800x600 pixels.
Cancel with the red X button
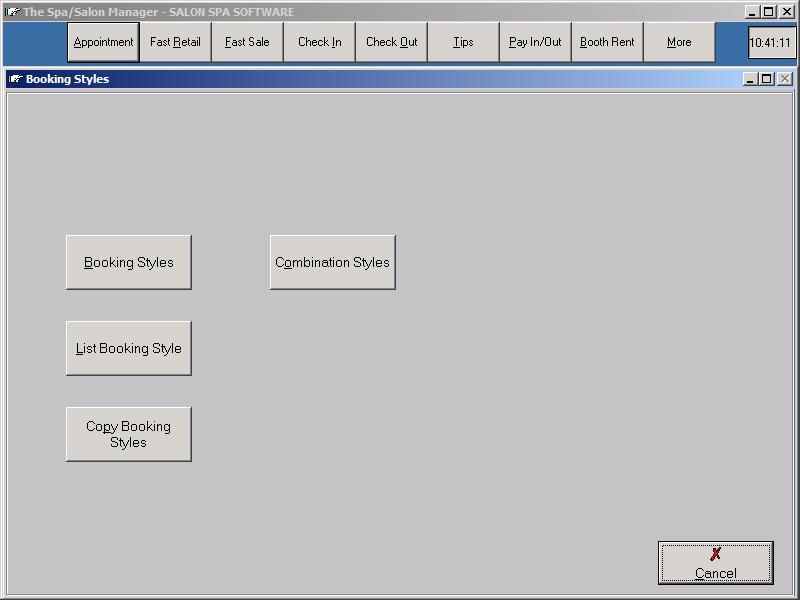[715, 563]
